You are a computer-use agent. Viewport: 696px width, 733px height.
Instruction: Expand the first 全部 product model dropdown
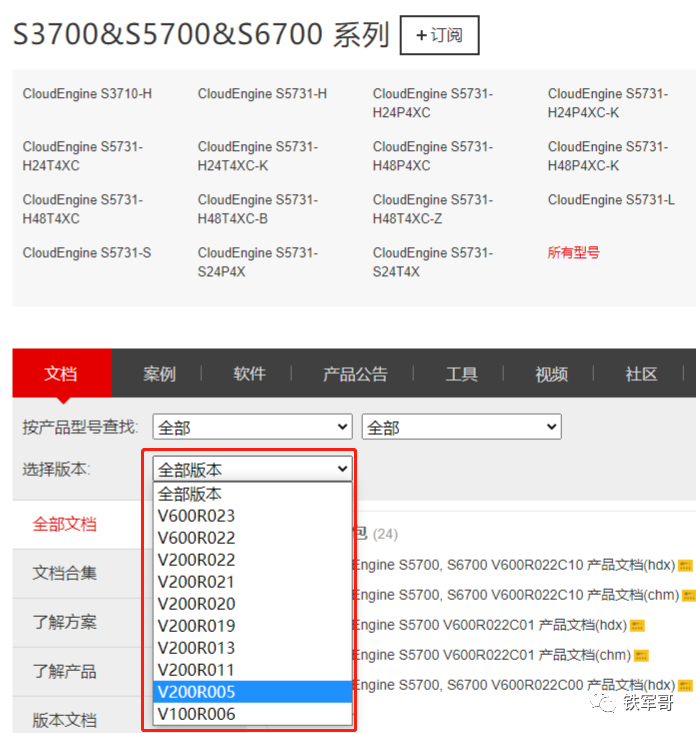[252, 427]
